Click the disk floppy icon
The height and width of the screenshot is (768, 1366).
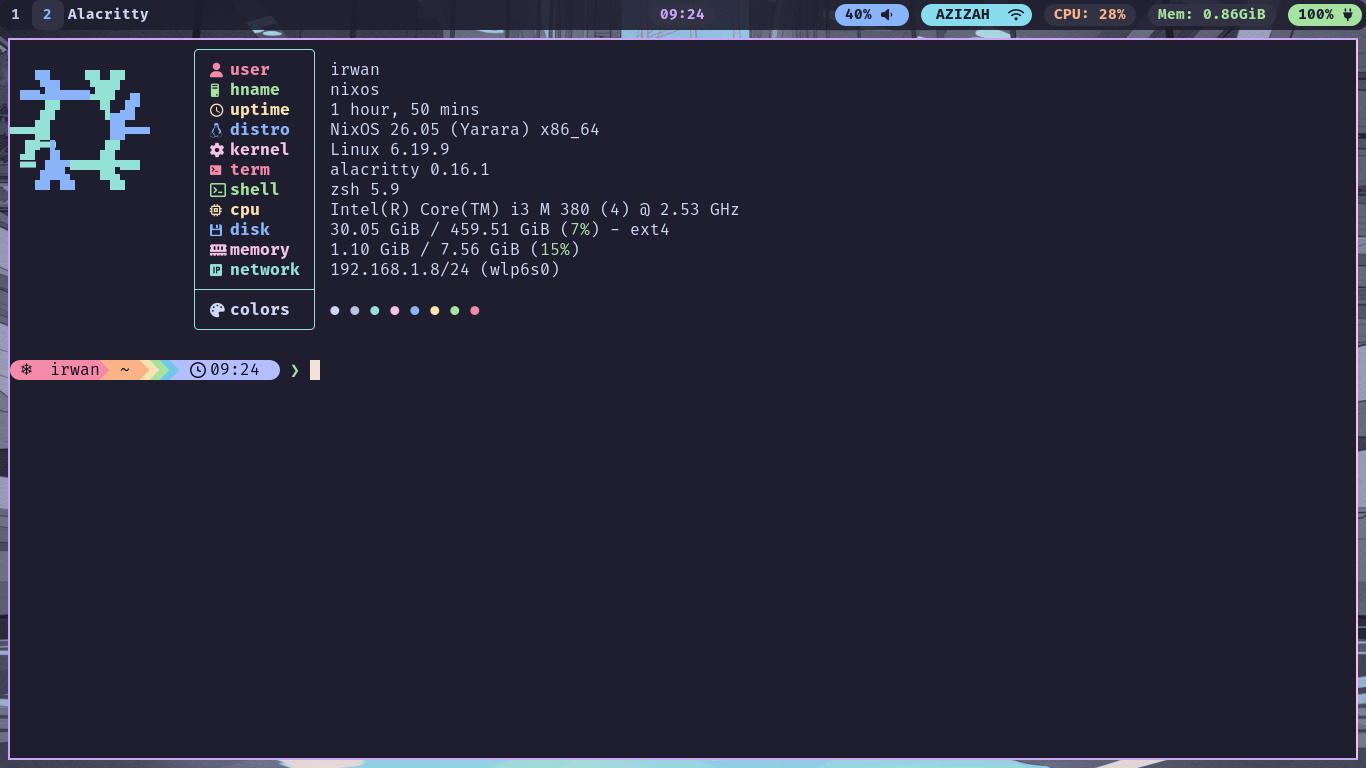pyautogui.click(x=216, y=230)
